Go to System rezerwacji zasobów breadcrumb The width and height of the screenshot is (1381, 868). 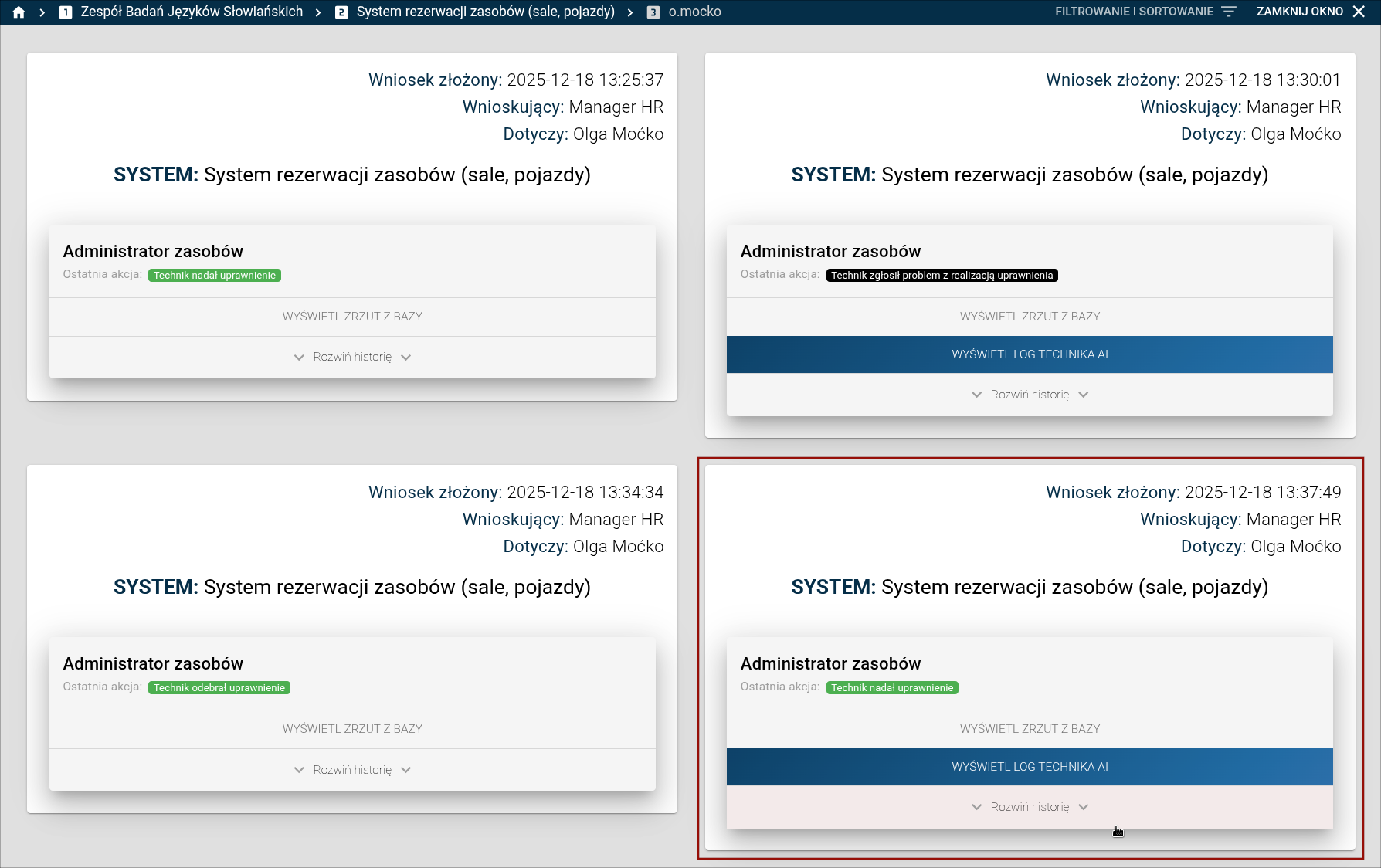pyautogui.click(x=485, y=12)
